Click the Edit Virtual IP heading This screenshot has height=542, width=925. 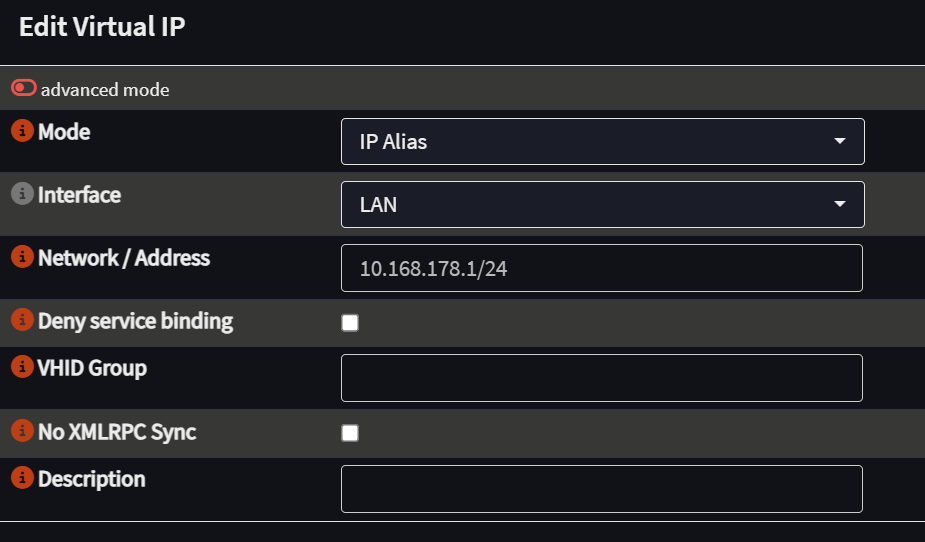click(102, 27)
